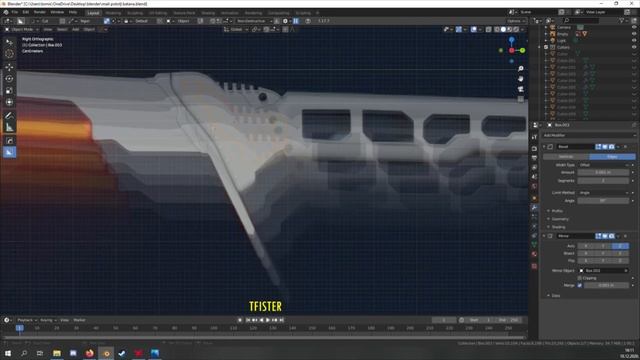Select the Scale tool
This screenshot has width=640, height=360.
pos(9,91)
